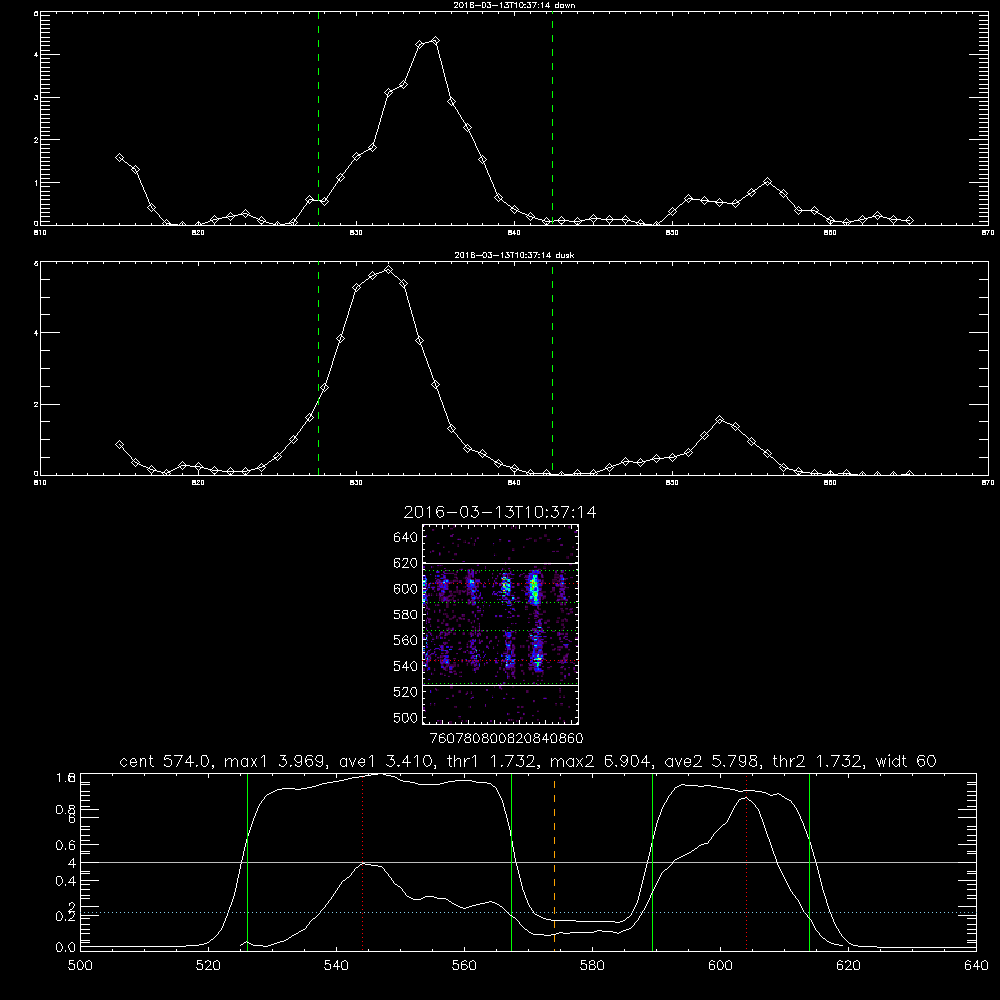Viewport: 1000px width, 1000px height.
Task: Click the '0.4' y-axis label of the bottom plot
Action: (66, 881)
